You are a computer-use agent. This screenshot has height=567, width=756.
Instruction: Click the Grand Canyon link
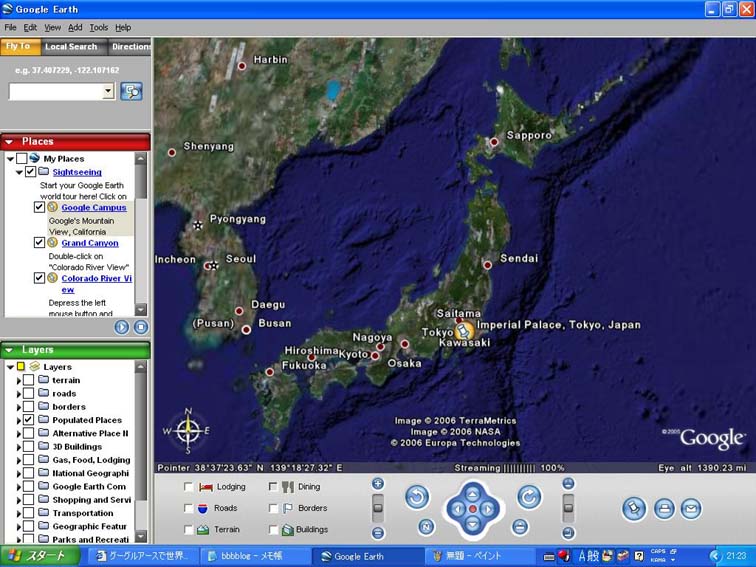90,243
